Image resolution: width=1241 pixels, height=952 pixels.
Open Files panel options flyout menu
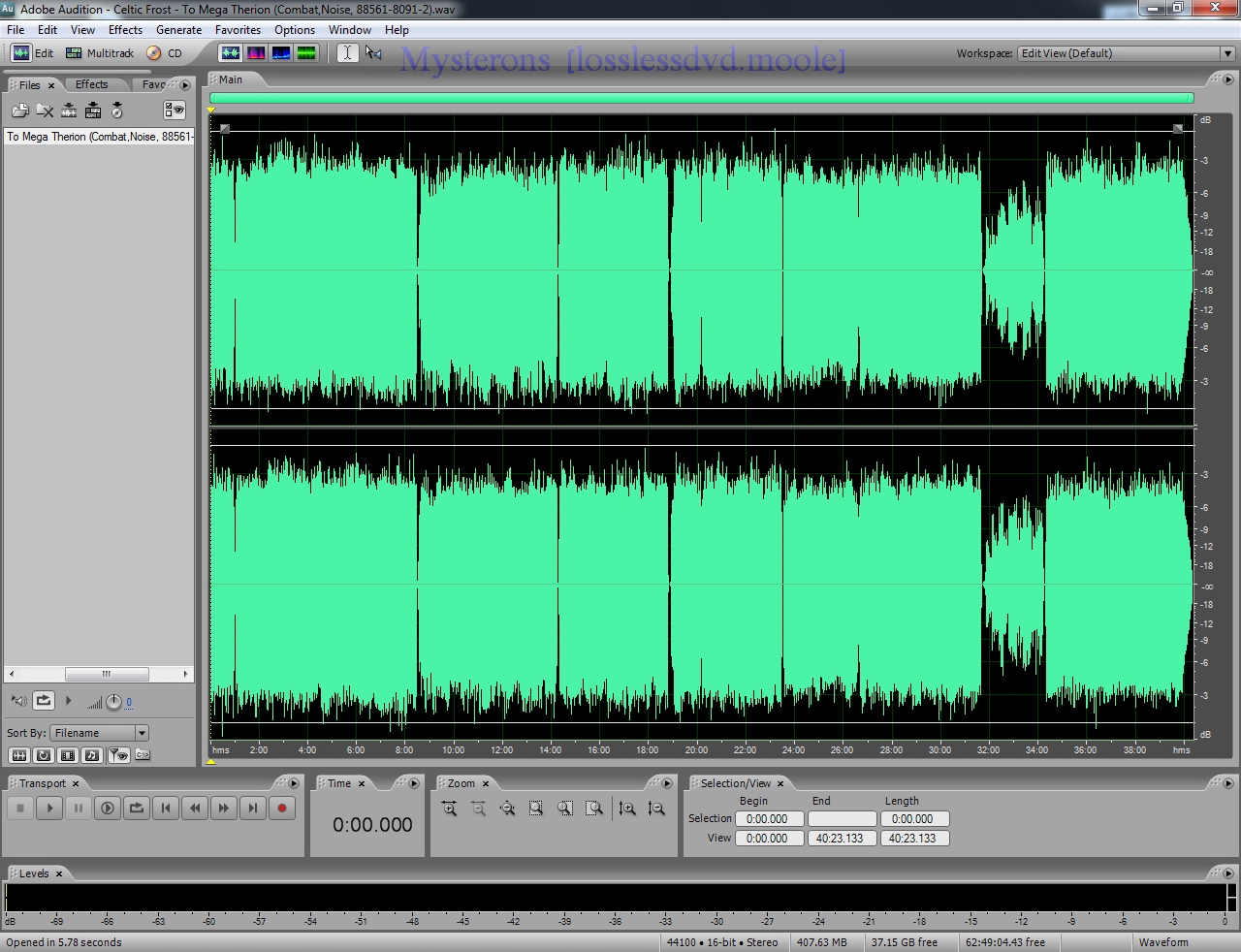pyautogui.click(x=186, y=85)
